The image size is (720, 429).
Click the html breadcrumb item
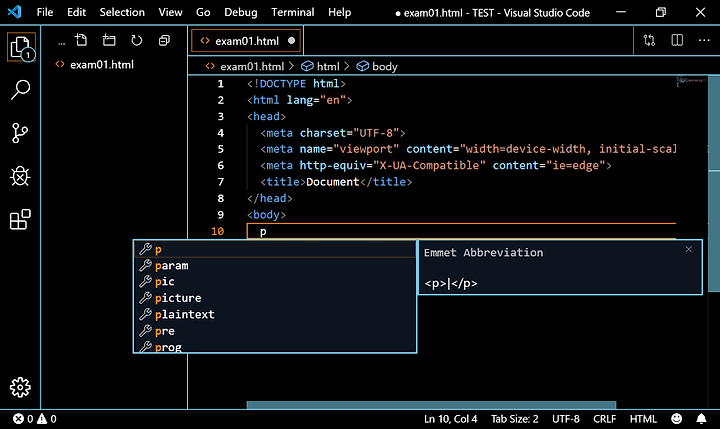328,67
